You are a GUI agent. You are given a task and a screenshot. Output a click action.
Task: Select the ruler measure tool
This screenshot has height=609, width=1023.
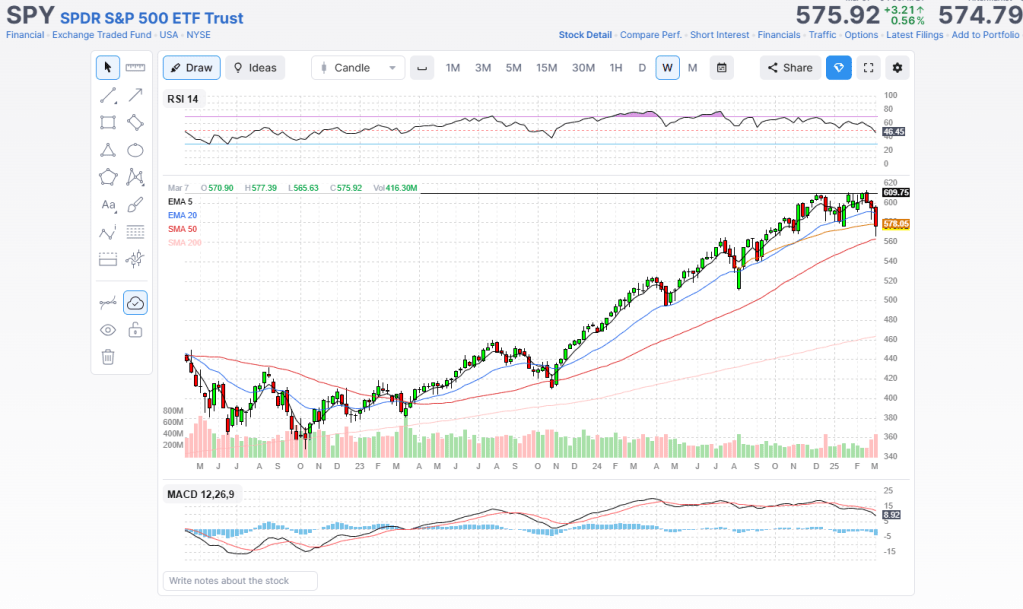click(135, 68)
